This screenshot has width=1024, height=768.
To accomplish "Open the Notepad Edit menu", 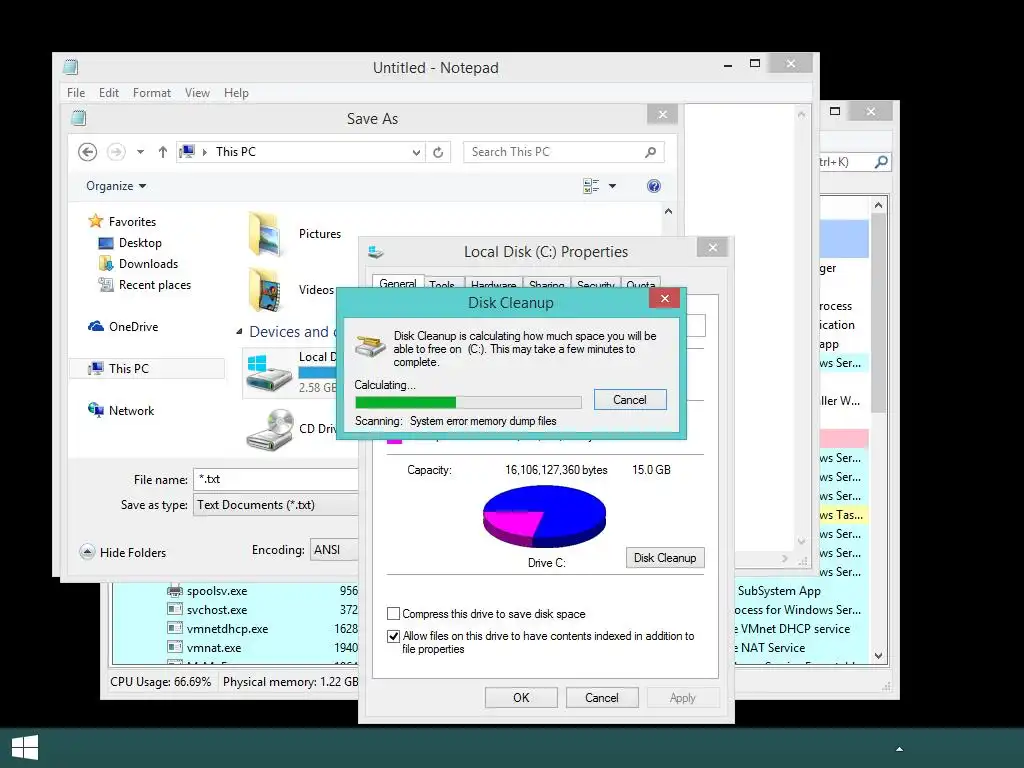I will (108, 93).
